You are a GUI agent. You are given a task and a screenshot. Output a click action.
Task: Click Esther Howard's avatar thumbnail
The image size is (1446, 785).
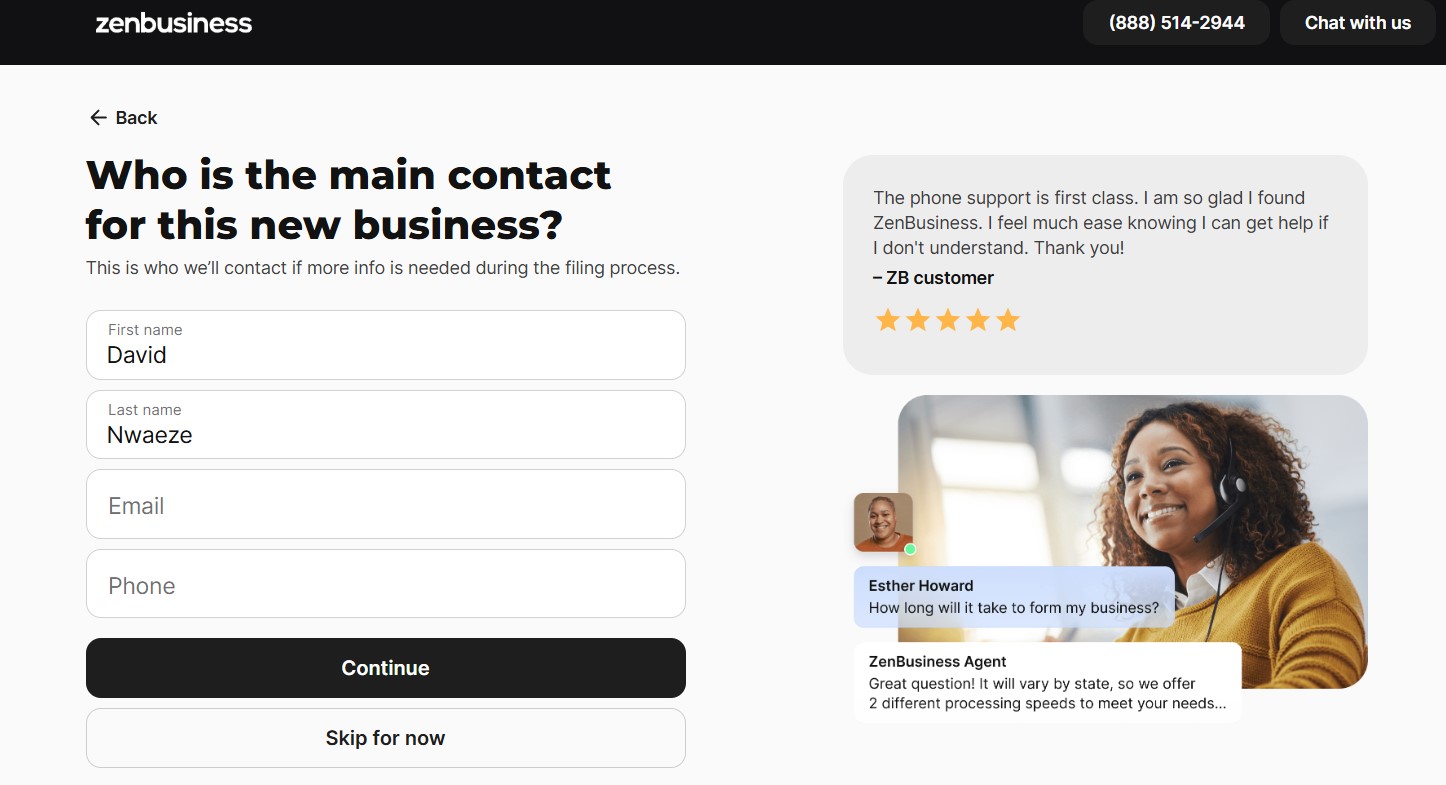[882, 521]
